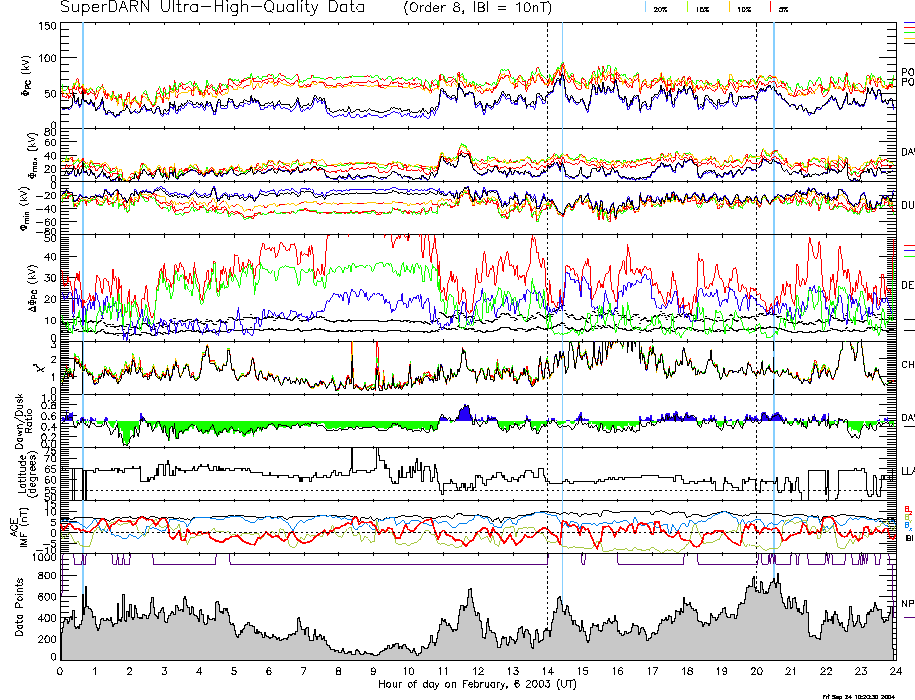Select the dashed vertical marker at hour 14
The height and width of the screenshot is (700, 915).
click(547, 300)
